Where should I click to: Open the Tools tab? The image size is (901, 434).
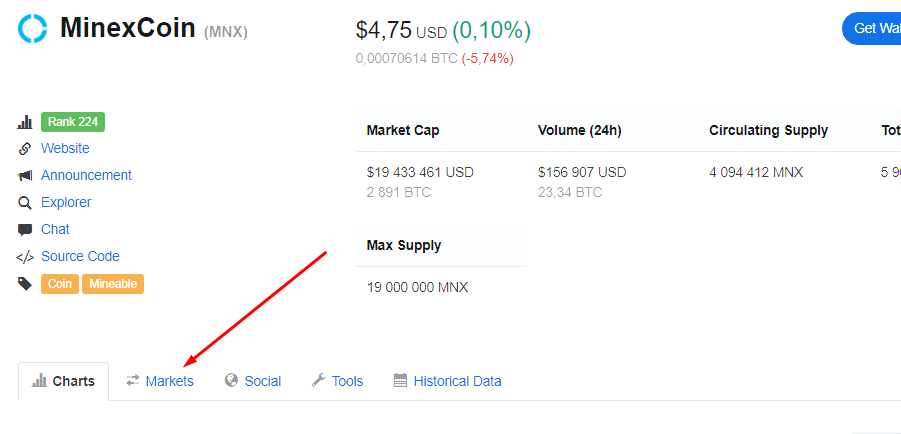tap(337, 381)
